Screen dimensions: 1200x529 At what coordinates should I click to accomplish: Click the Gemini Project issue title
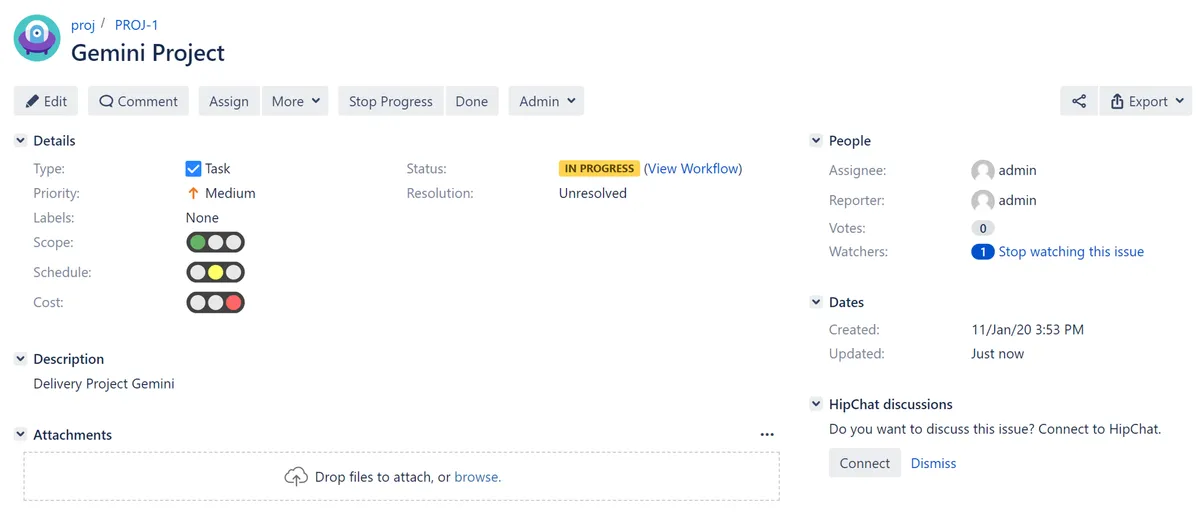148,53
